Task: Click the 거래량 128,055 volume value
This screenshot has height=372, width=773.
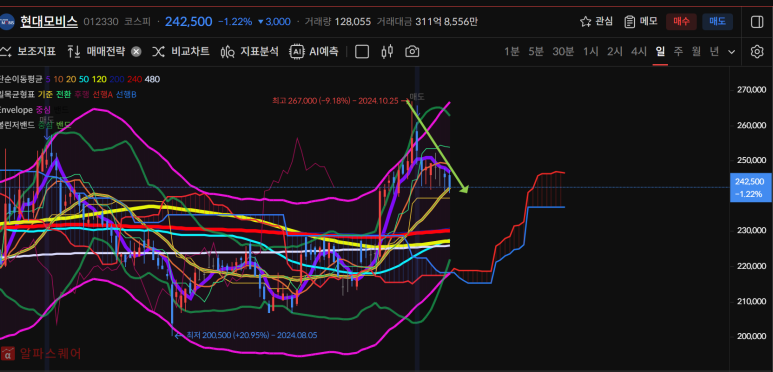Action: [x=353, y=22]
